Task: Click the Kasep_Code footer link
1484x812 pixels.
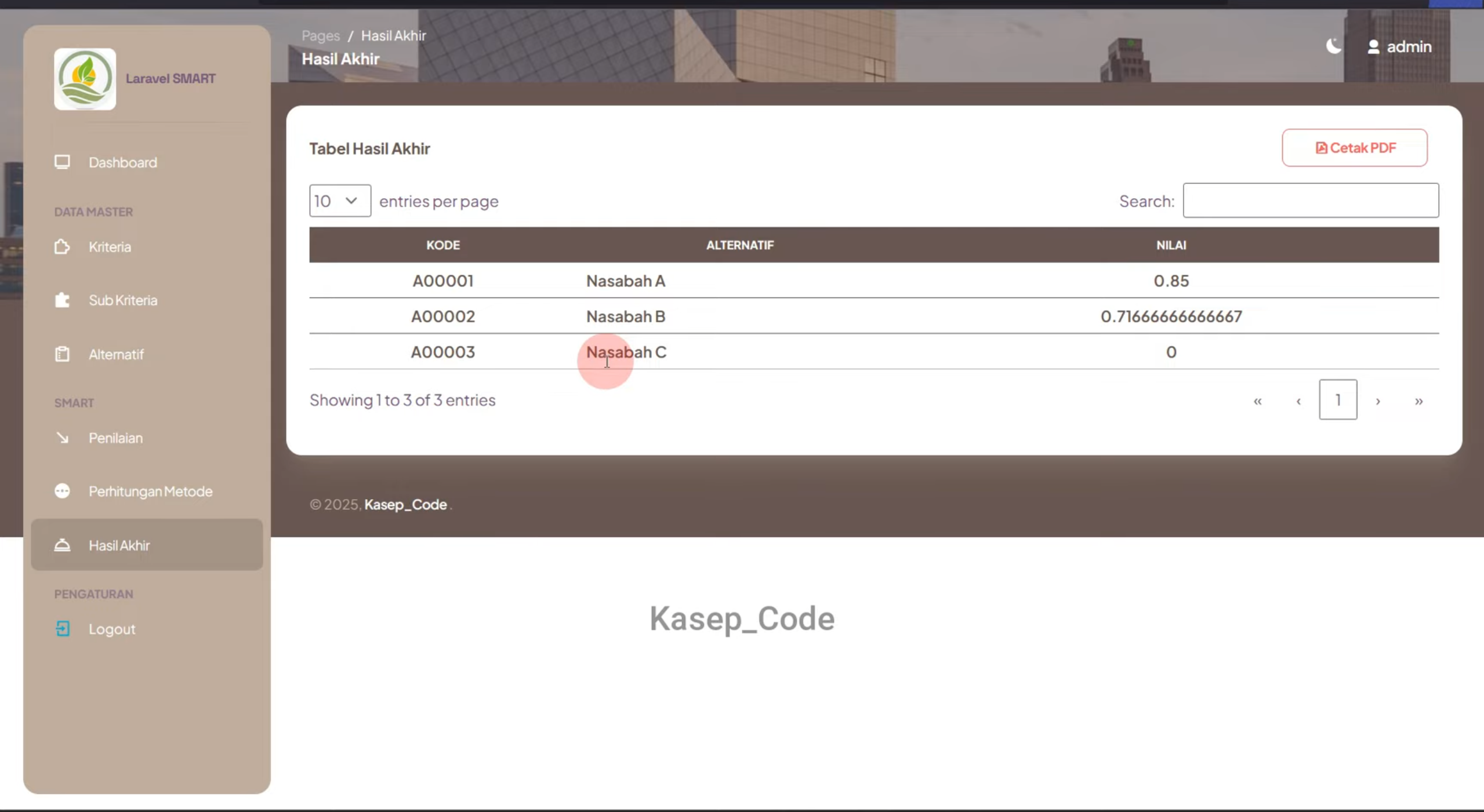Action: tap(405, 504)
